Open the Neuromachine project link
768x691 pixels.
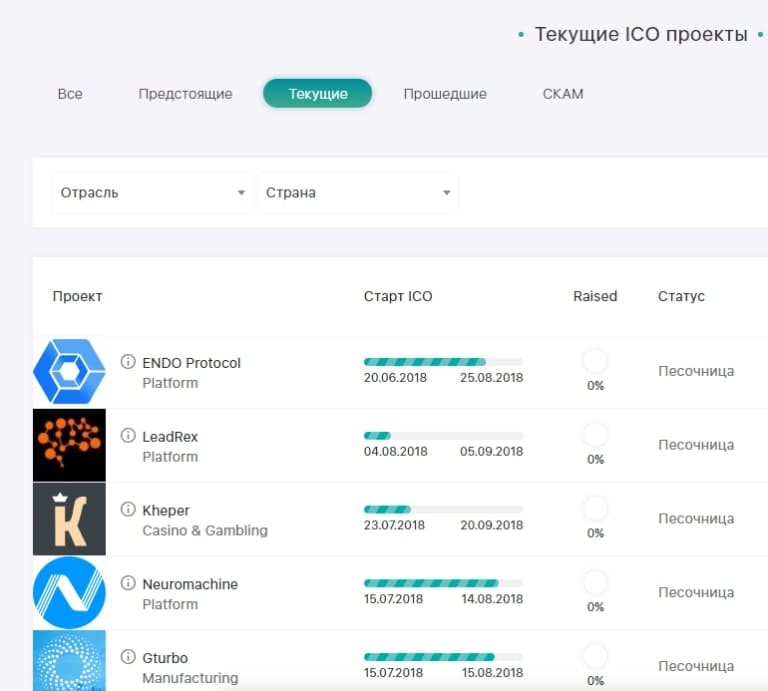[x=190, y=584]
